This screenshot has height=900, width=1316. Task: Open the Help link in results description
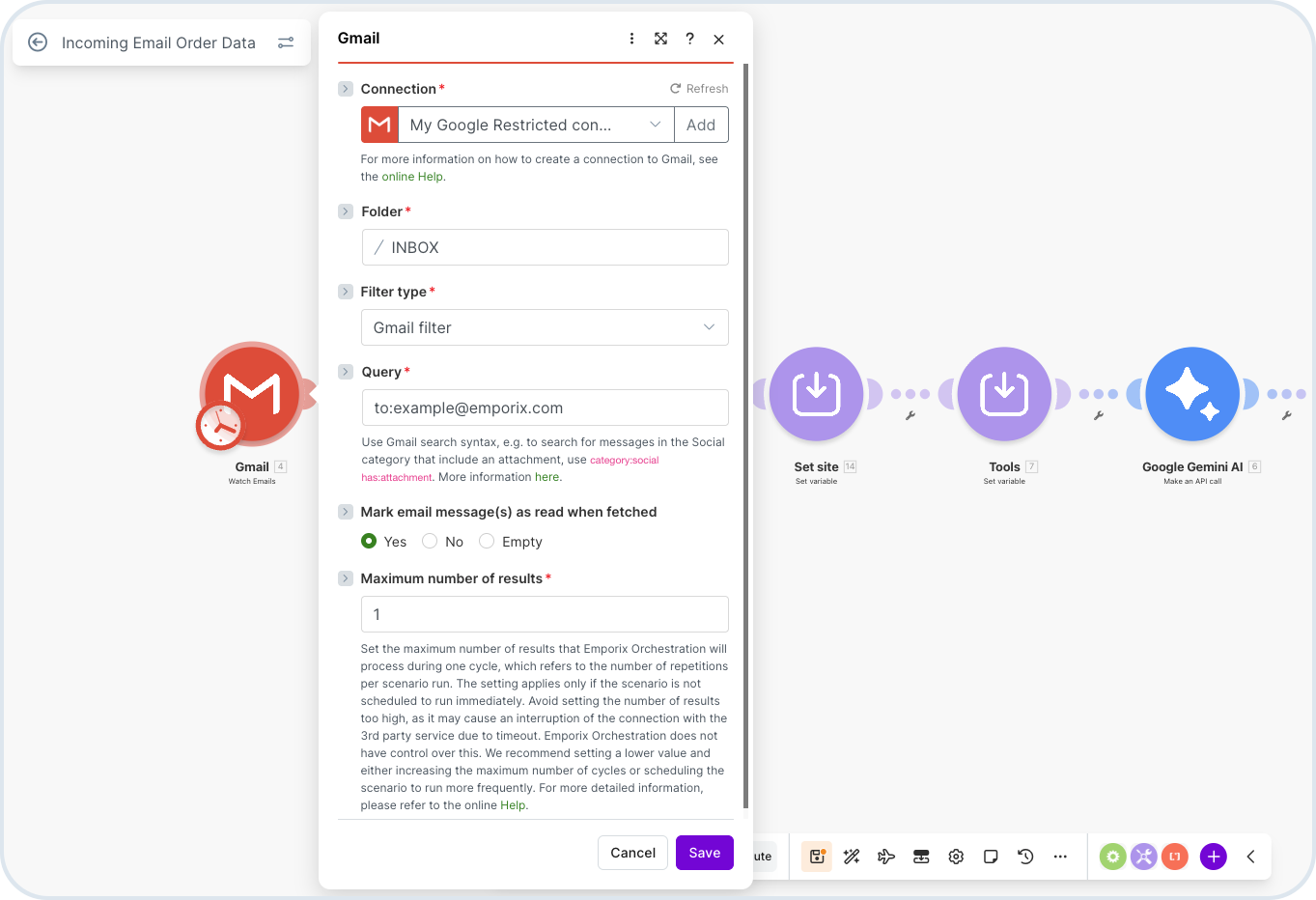click(x=513, y=805)
